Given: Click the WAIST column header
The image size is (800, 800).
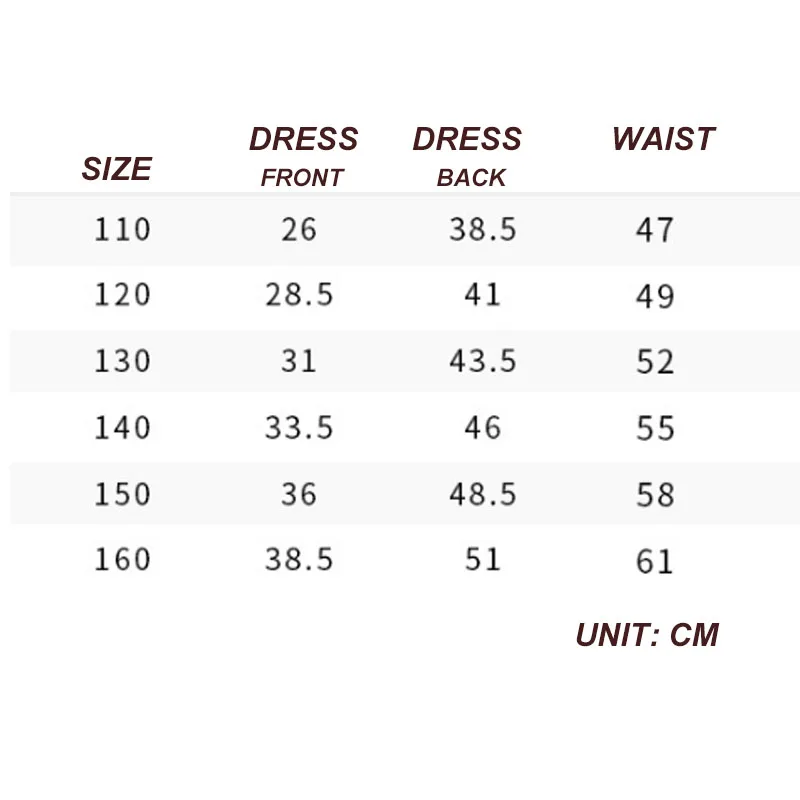Looking at the screenshot, I should [663, 139].
